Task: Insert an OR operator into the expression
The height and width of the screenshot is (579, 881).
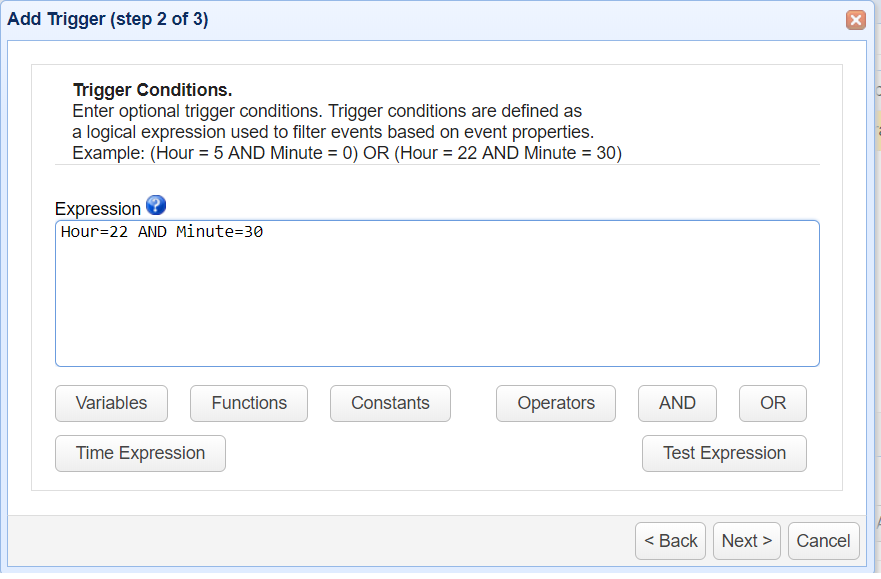Action: pyautogui.click(x=772, y=403)
